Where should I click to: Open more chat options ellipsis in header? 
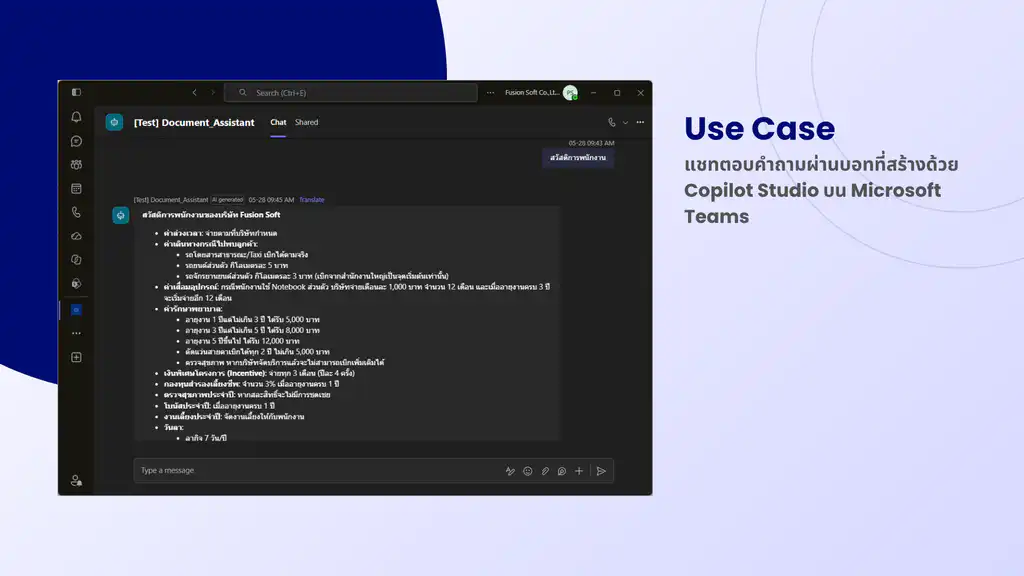pos(640,122)
